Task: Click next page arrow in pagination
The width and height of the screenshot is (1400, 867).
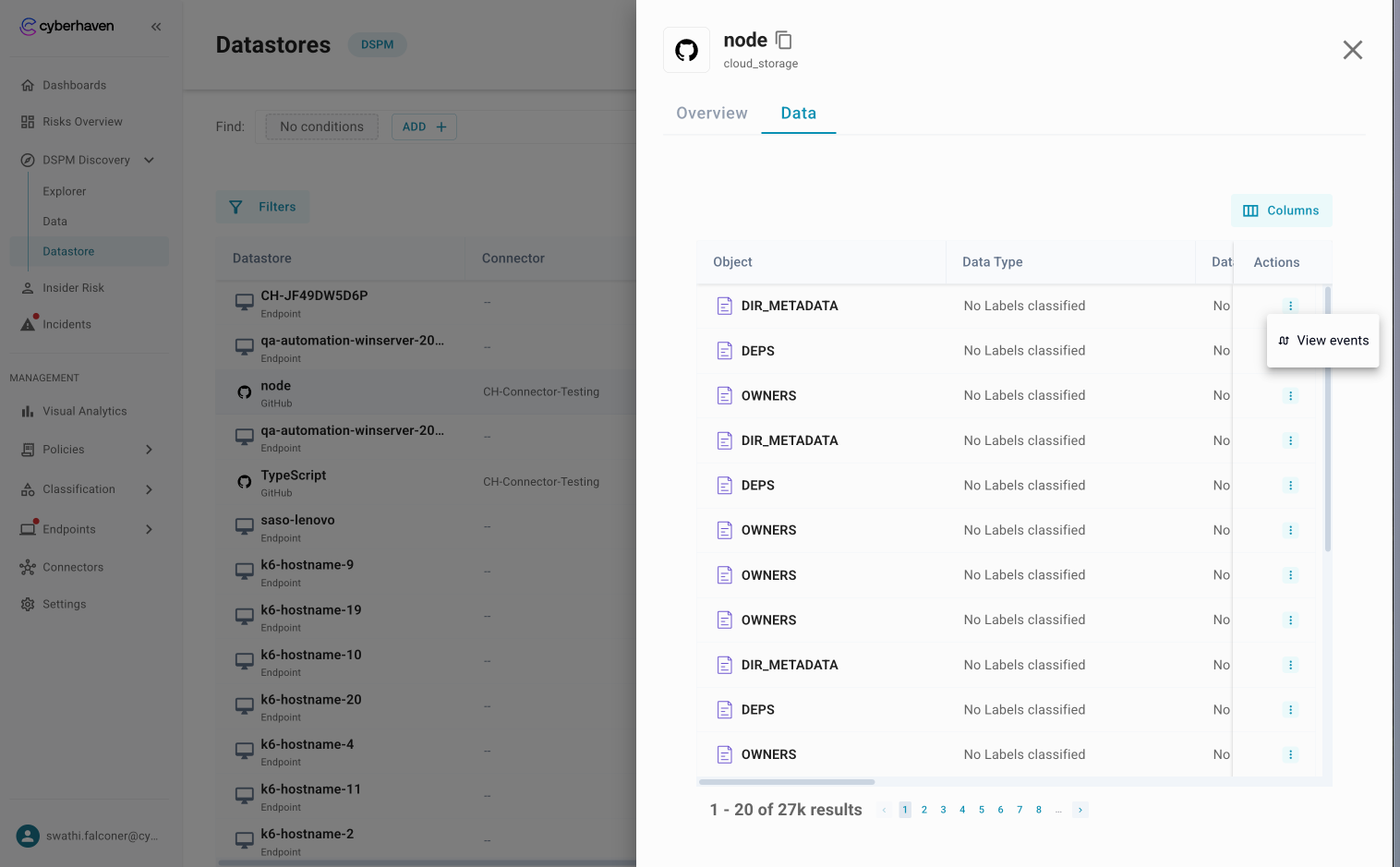Action: pyautogui.click(x=1080, y=810)
